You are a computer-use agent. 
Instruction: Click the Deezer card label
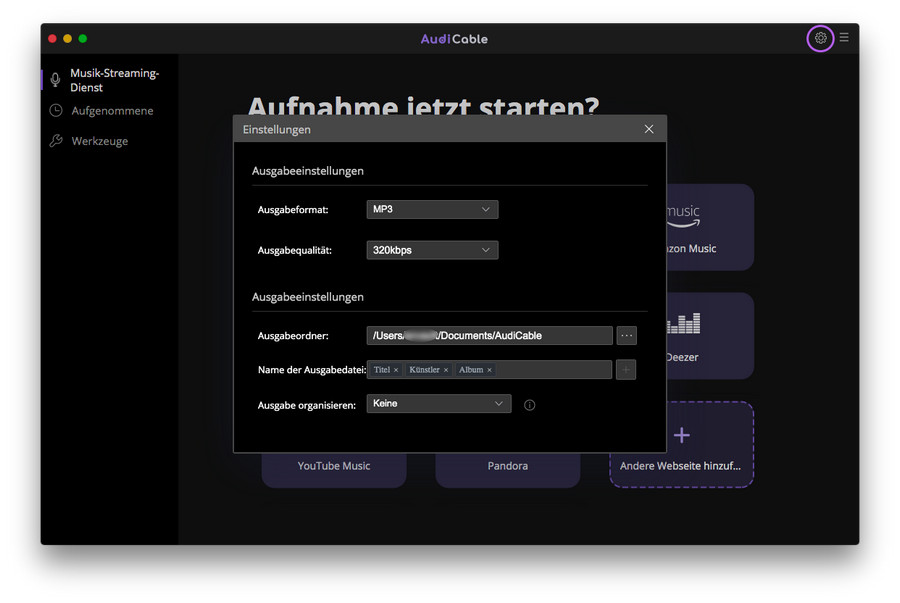pos(682,357)
